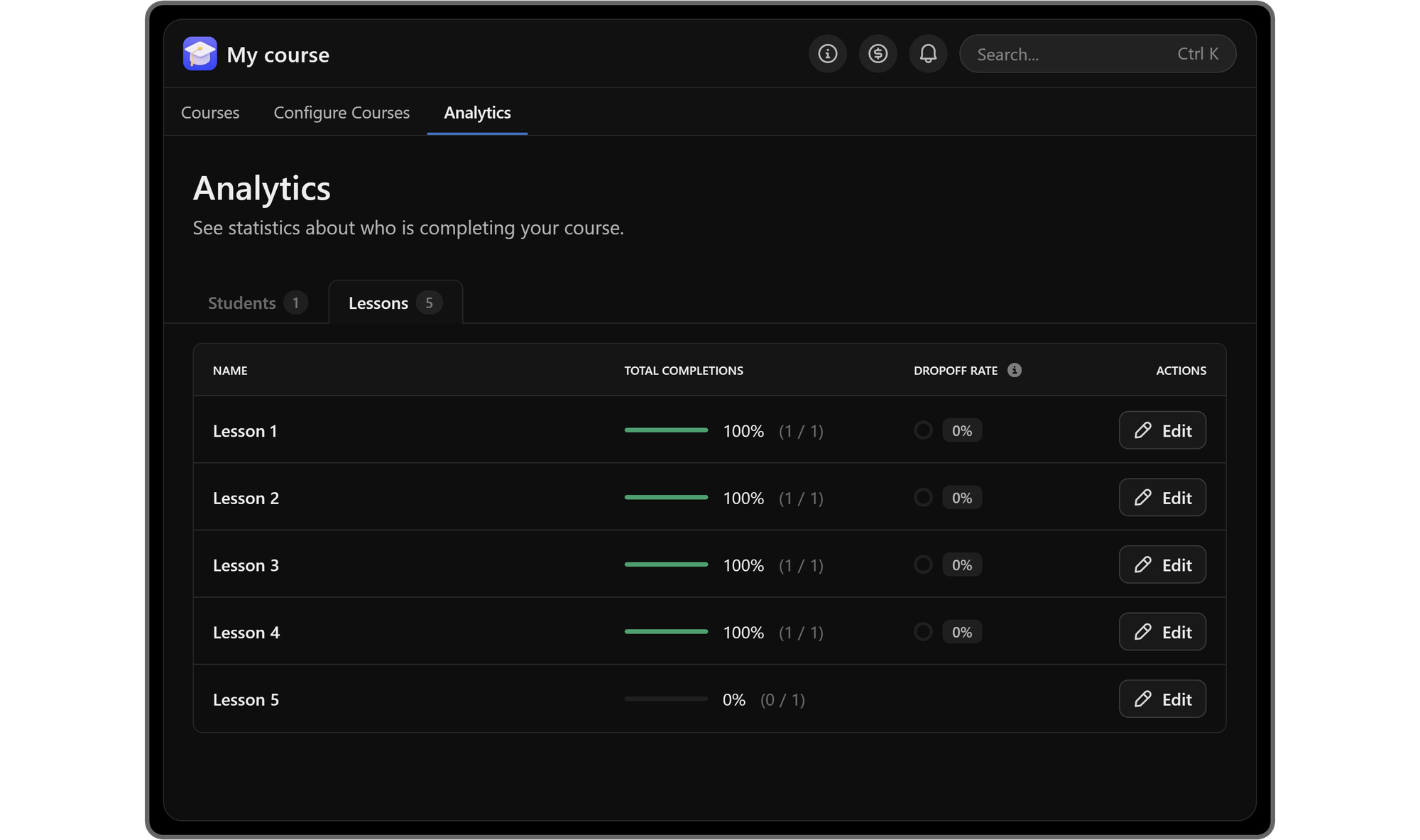Screen dimensions: 1420x840
Task: Click Edit on the Lesson 3 row
Action: pyautogui.click(x=1162, y=564)
